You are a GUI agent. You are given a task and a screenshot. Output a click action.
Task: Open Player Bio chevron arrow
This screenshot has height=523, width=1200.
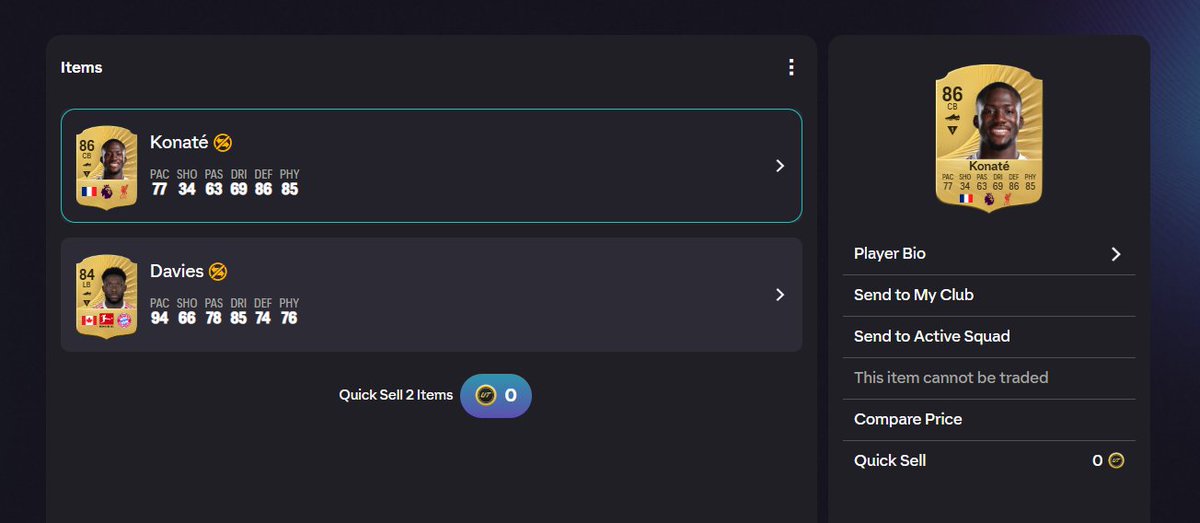1116,254
